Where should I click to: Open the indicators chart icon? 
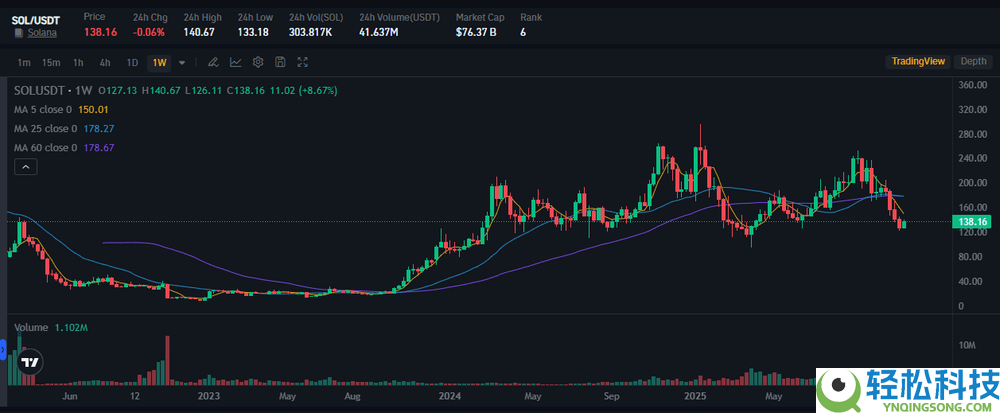pos(235,62)
